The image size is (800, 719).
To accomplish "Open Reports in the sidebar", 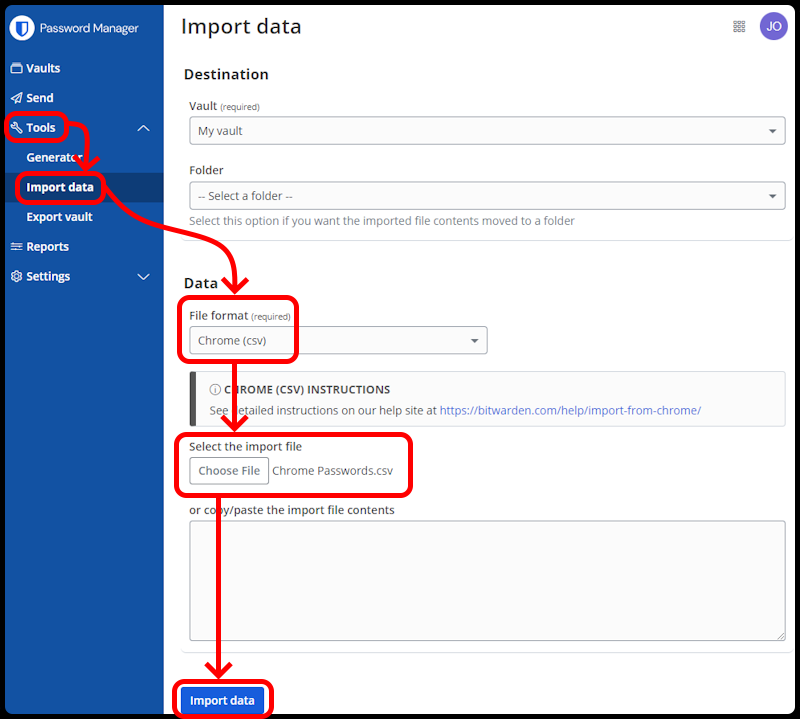I will click(x=47, y=246).
